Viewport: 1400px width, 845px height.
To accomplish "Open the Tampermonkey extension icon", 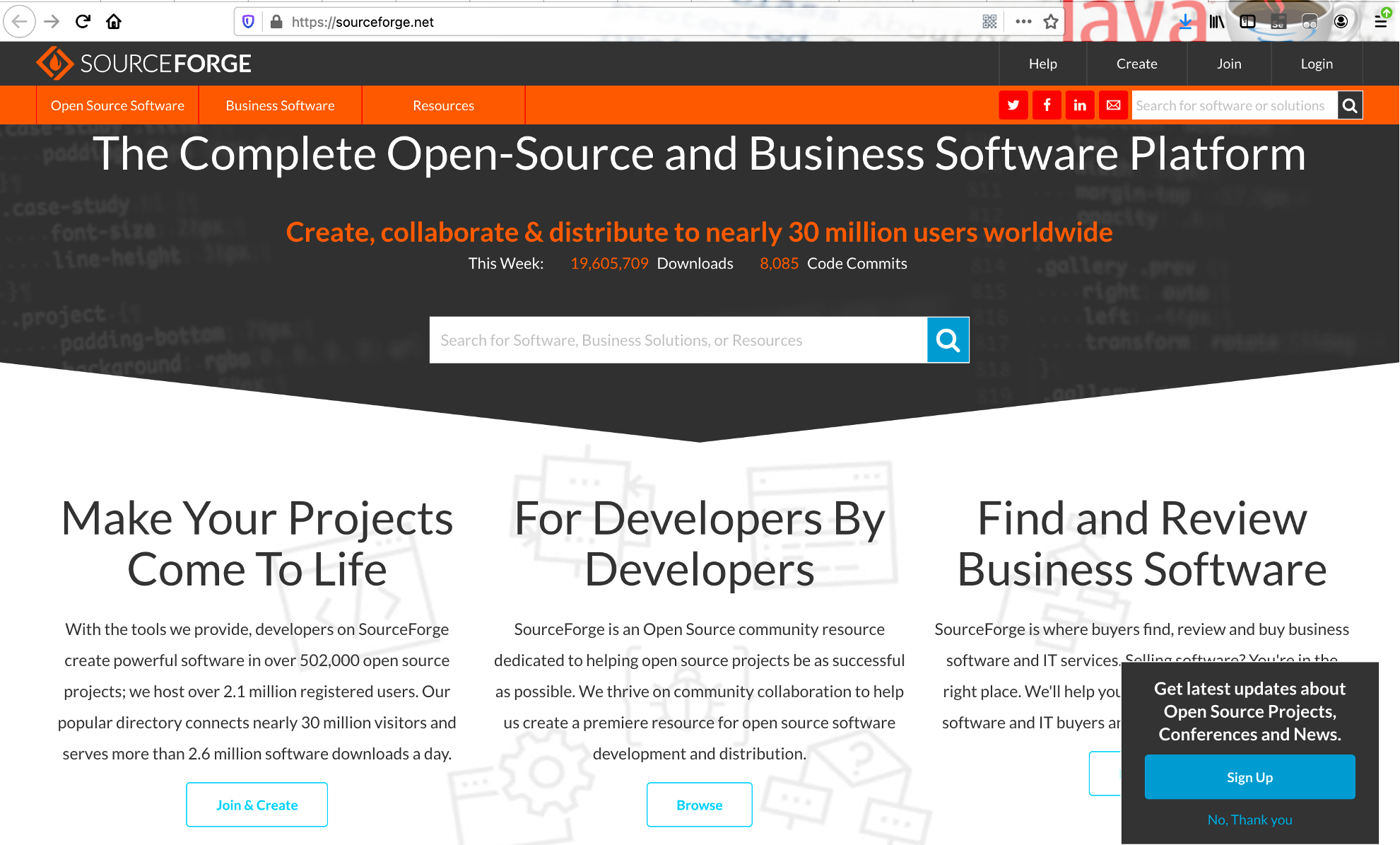I will (x=1310, y=22).
